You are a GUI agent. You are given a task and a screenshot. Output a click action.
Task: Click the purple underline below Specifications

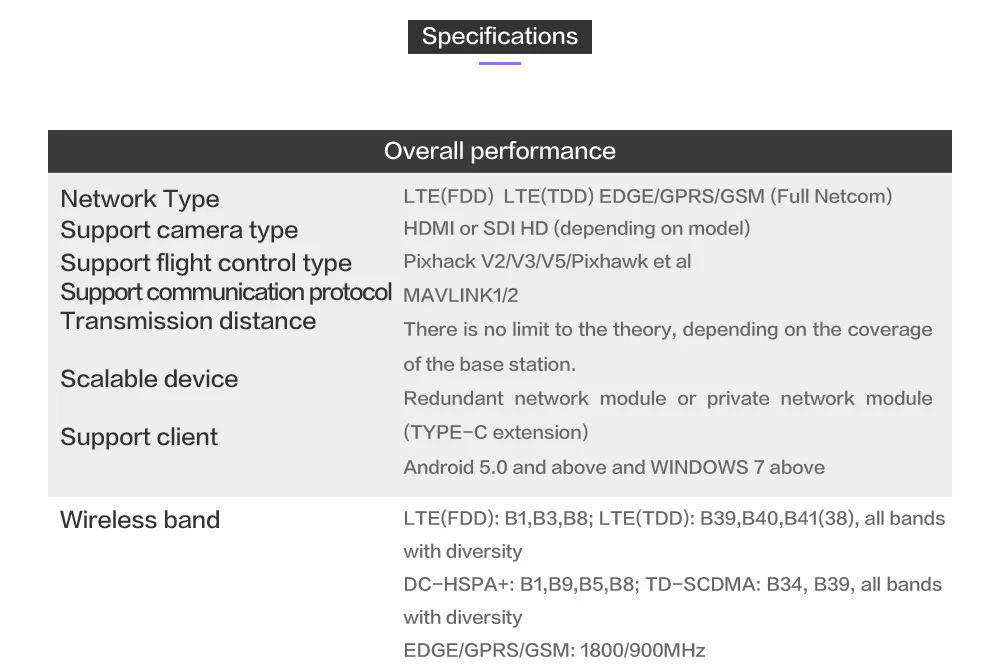(x=499, y=63)
